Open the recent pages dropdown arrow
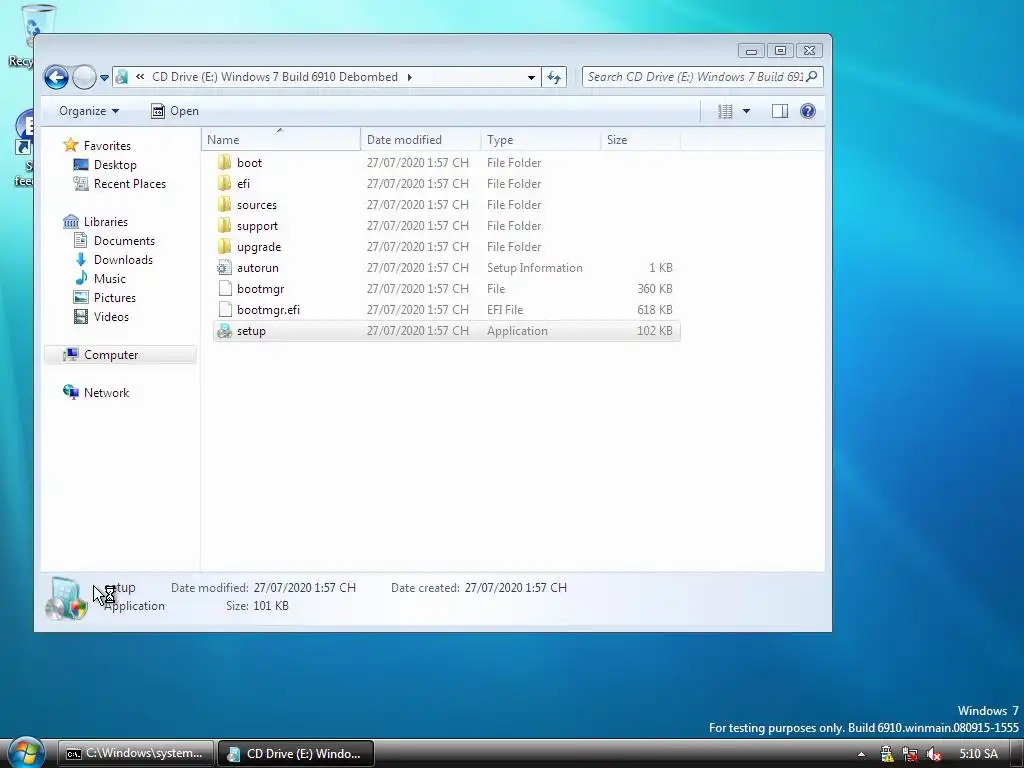Screen dimensions: 1024x768 click(x=104, y=78)
